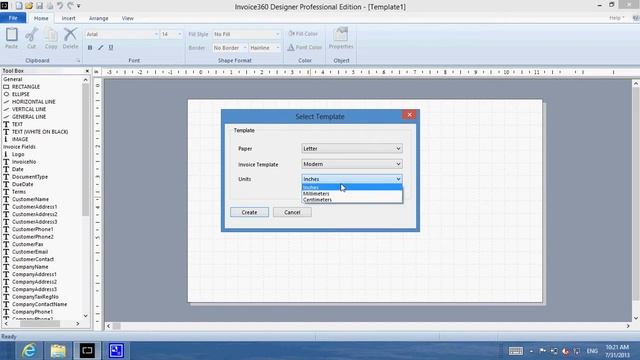Viewport: 640px width, 360px height.
Task: Toggle Italic formatting
Action: pyautogui.click(x=100, y=48)
